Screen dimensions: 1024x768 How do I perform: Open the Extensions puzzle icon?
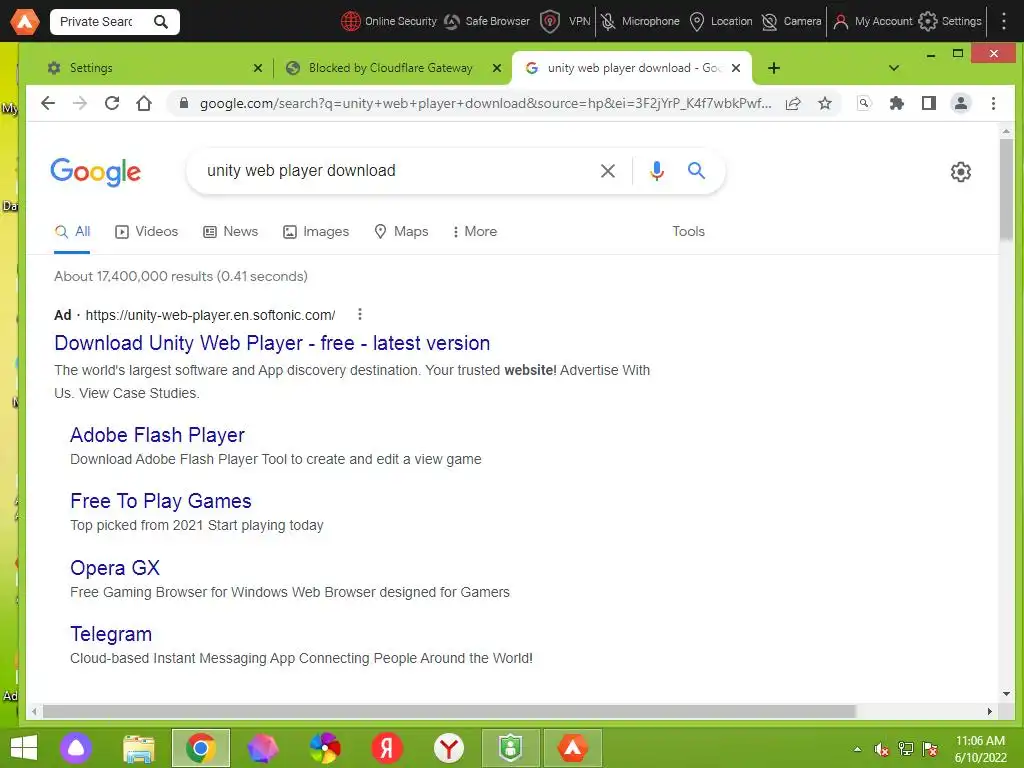tap(897, 103)
